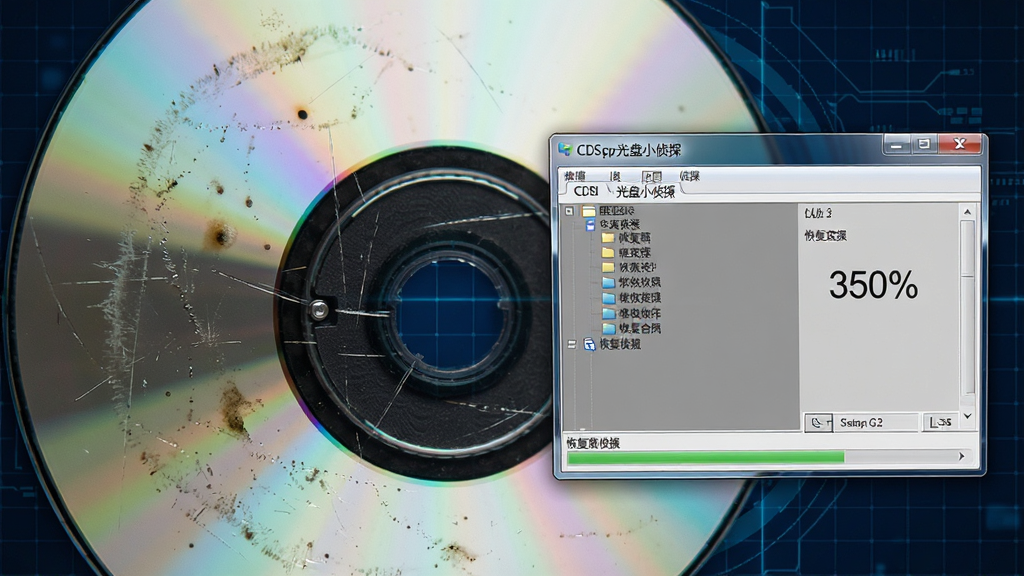Select the document icon on the last tree node
The width and height of the screenshot is (1024, 576).
(589, 344)
